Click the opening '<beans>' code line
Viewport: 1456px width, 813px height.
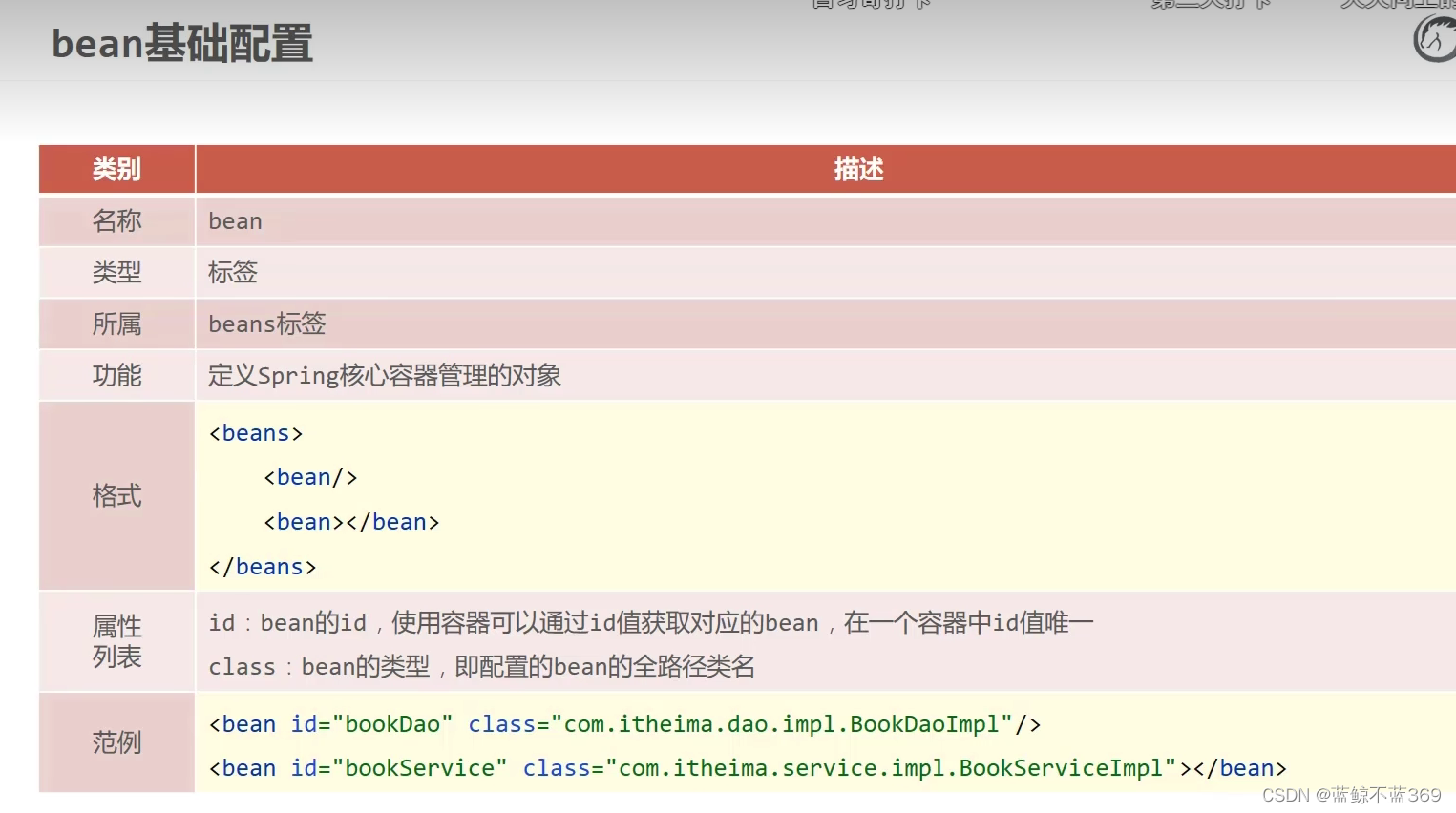coord(256,433)
